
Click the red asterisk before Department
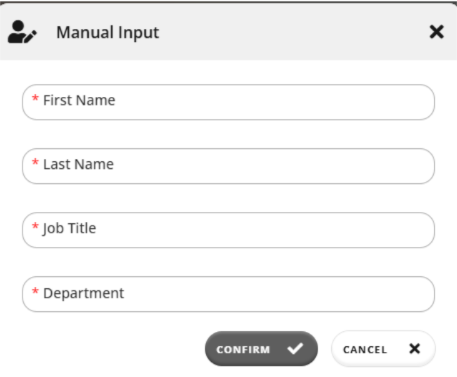tap(35, 291)
